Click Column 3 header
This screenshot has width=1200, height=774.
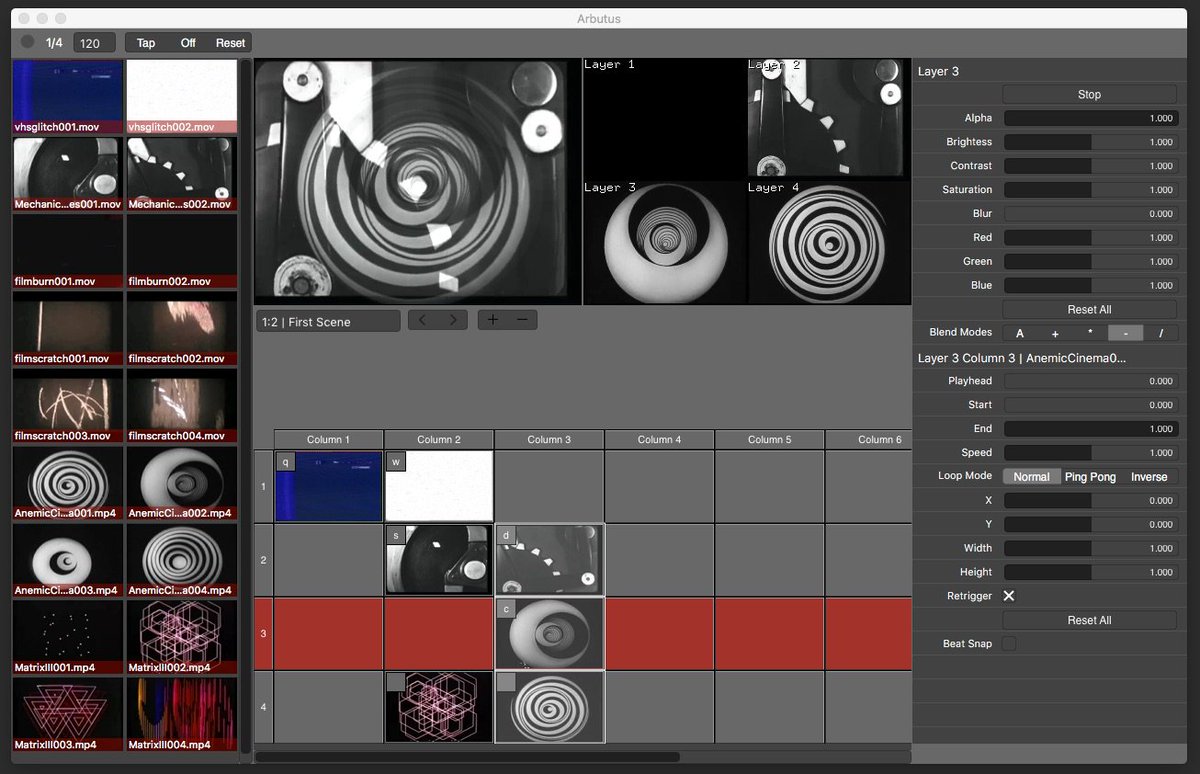coord(549,439)
